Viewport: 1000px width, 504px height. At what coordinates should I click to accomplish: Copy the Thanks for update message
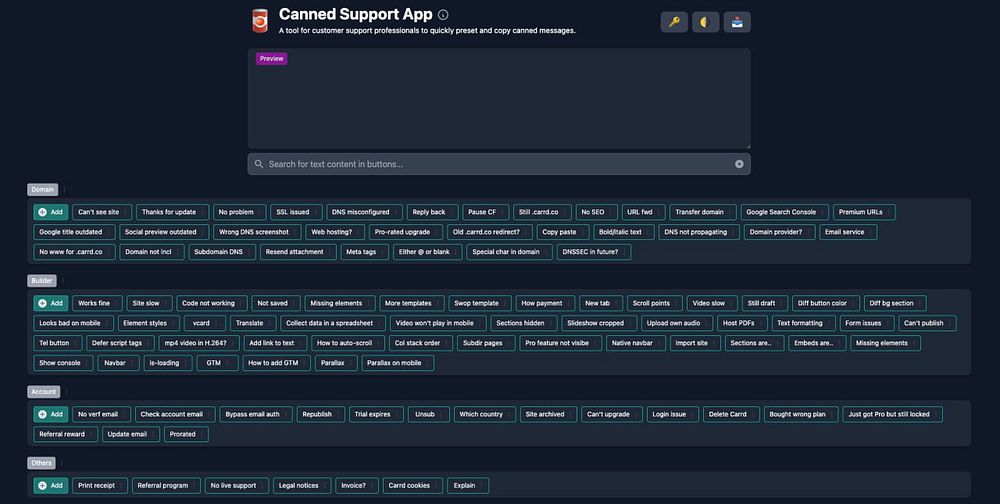[172, 212]
